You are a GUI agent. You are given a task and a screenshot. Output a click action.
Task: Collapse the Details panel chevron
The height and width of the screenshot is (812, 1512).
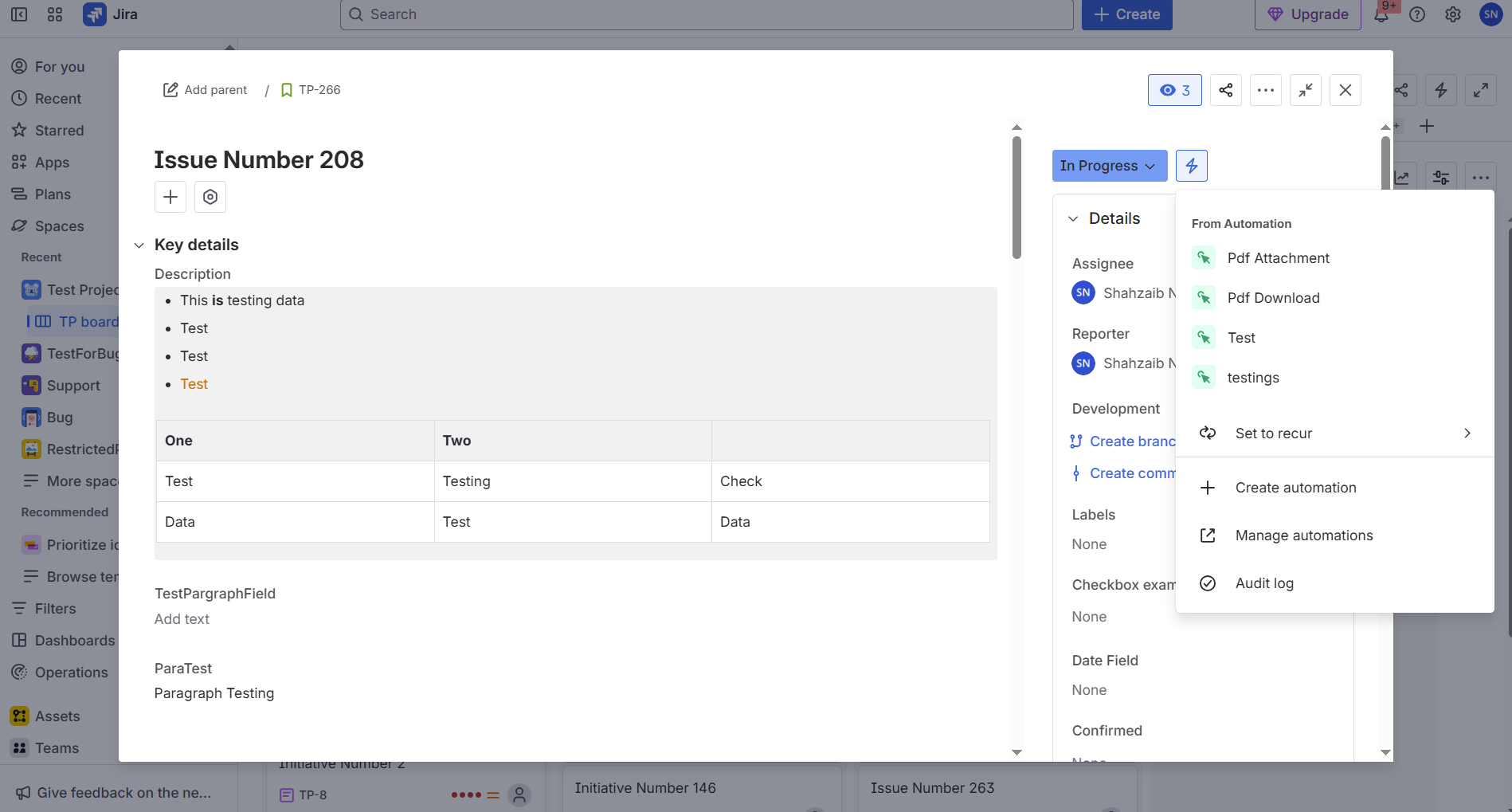pyautogui.click(x=1073, y=219)
